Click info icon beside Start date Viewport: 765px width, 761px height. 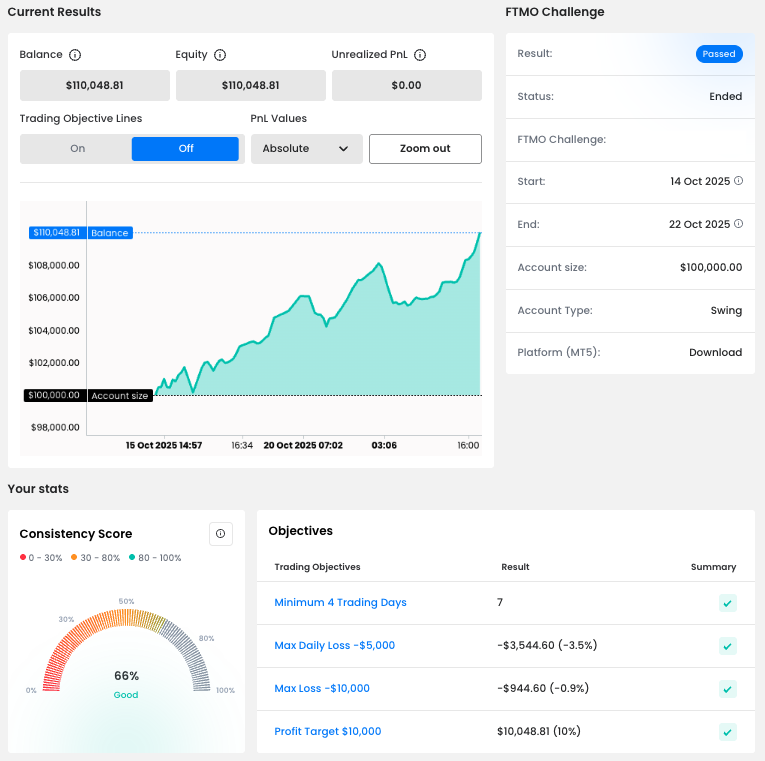pos(739,181)
